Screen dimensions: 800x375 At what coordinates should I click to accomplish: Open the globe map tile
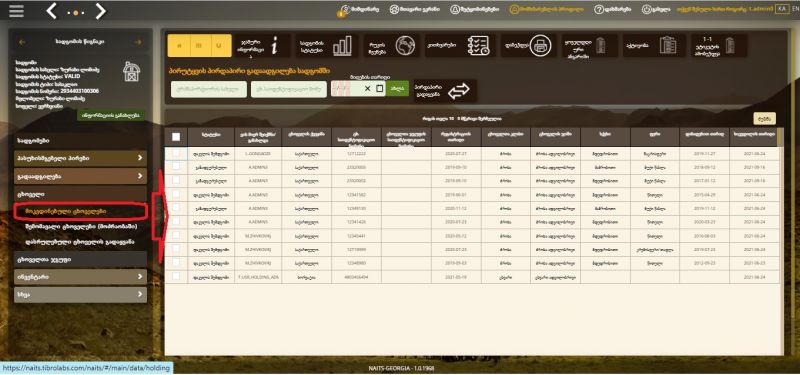tap(391, 45)
